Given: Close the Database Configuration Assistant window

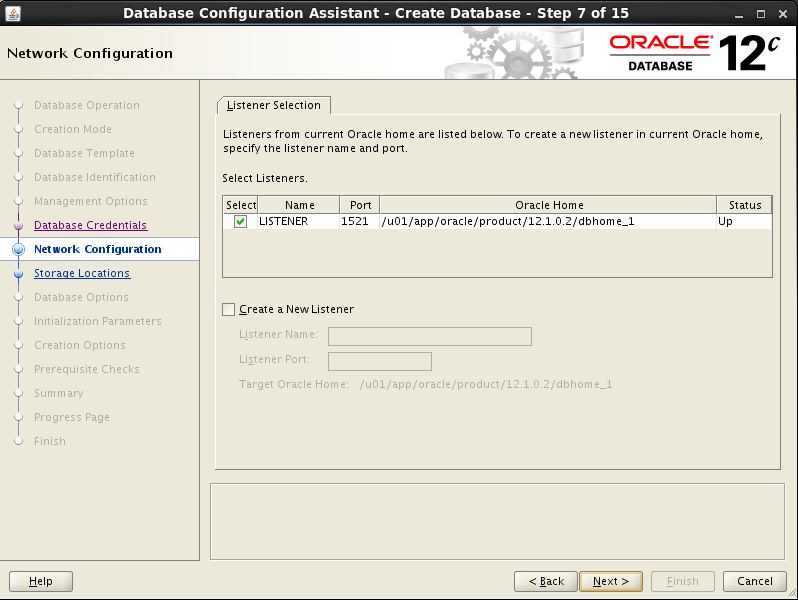Looking at the screenshot, I should [783, 14].
